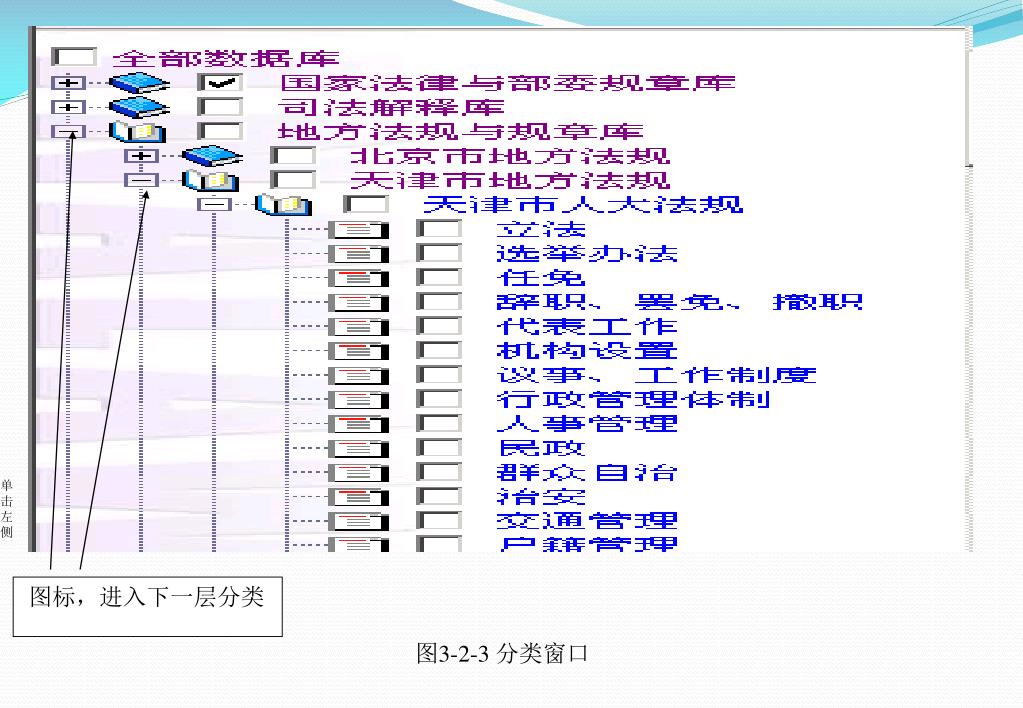Click the closed book icon beside 司法解释库
The width and height of the screenshot is (1023, 708).
[x=139, y=107]
